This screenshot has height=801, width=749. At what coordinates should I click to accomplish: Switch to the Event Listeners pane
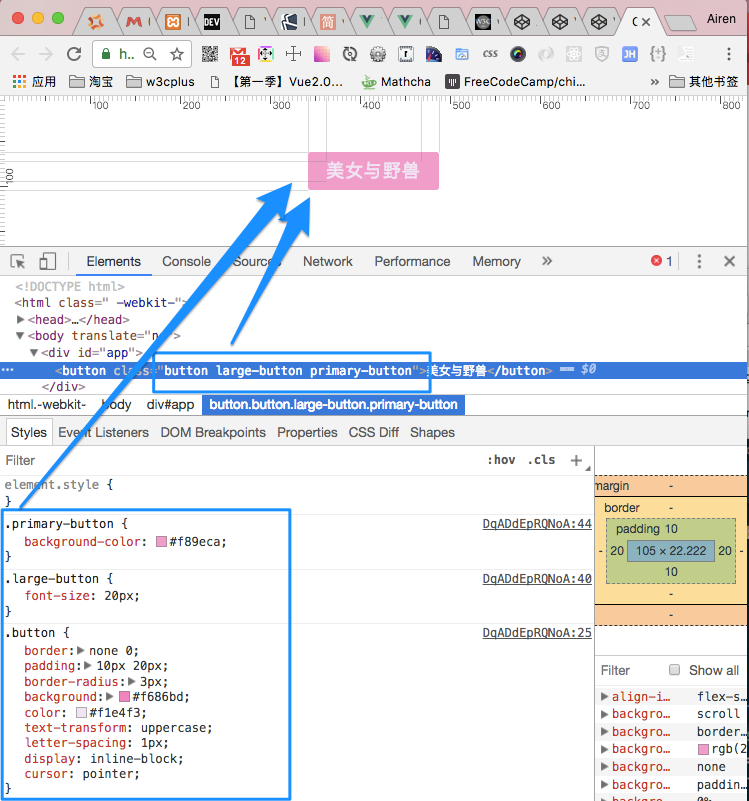(x=103, y=432)
